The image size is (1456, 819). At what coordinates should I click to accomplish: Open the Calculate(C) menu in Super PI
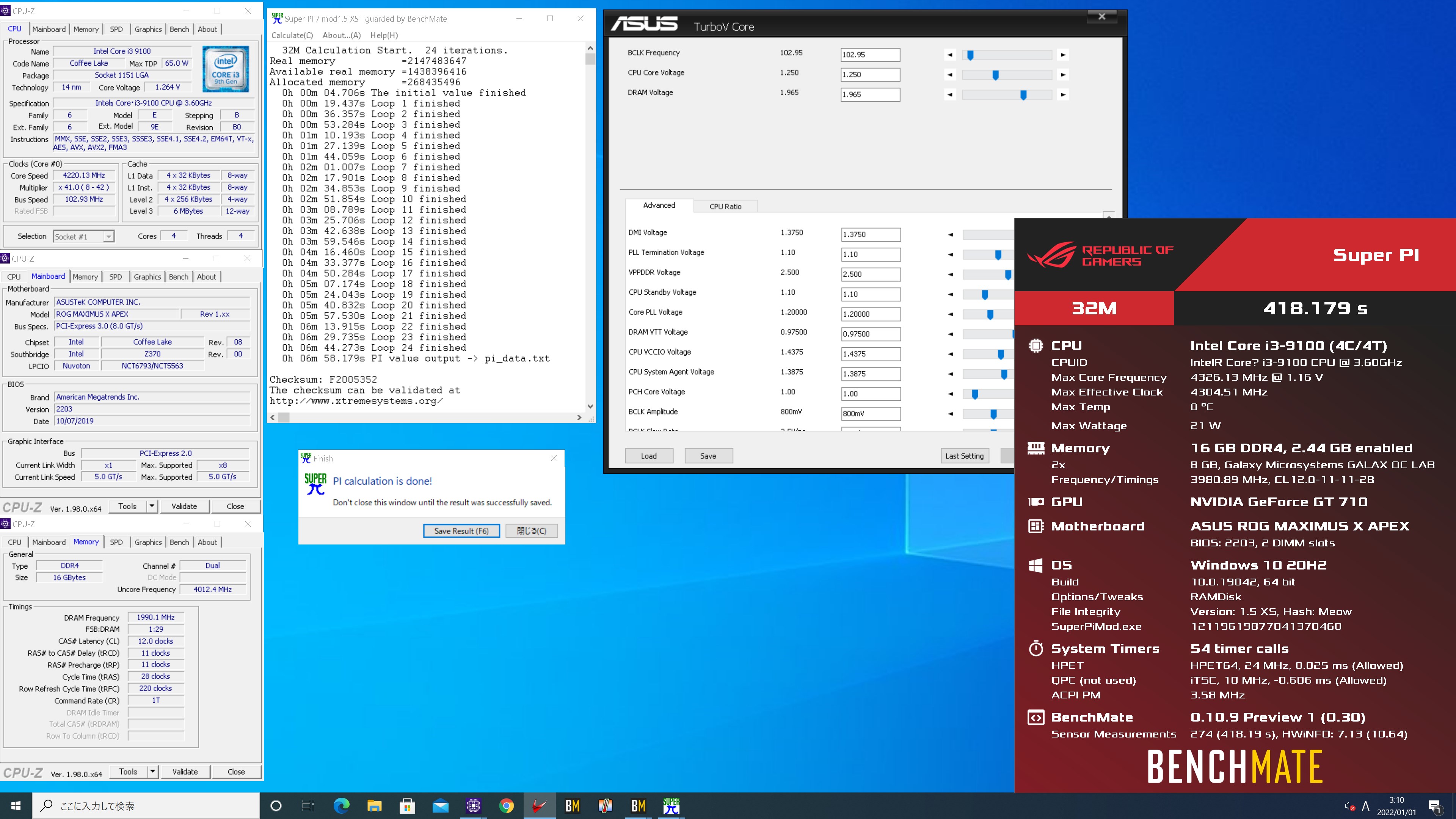[x=292, y=35]
